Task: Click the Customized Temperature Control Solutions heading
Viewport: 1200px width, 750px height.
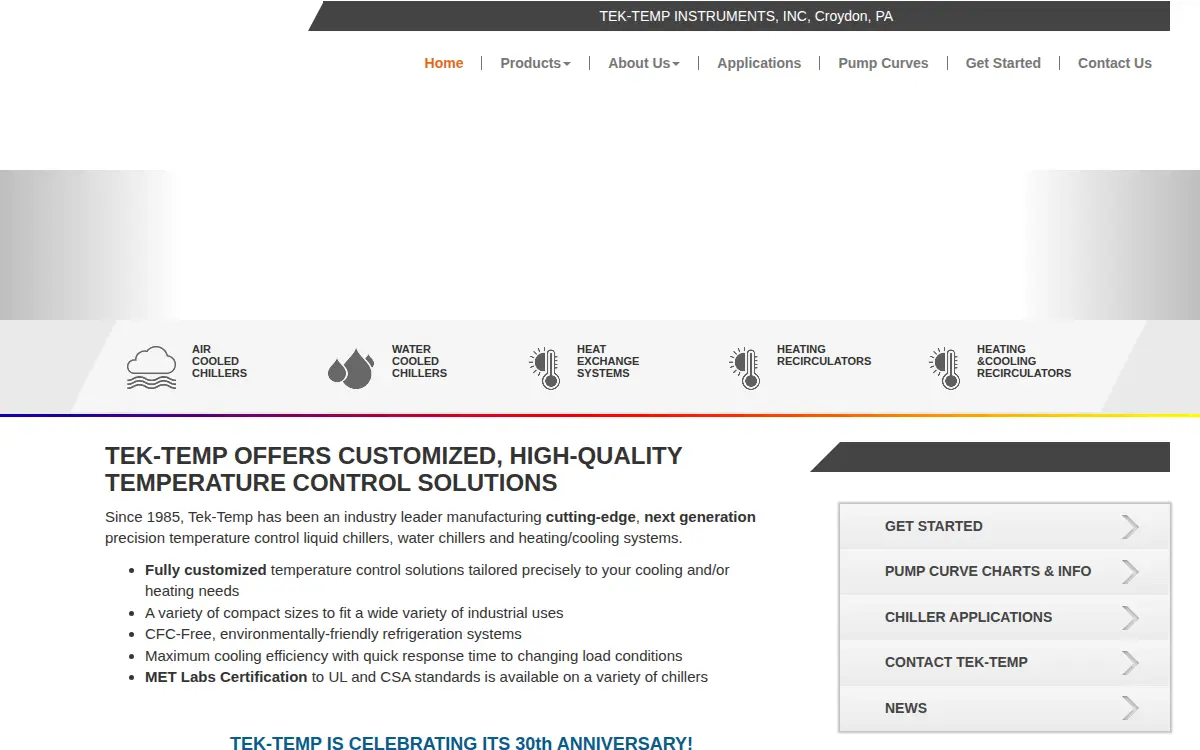Action: [x=394, y=469]
